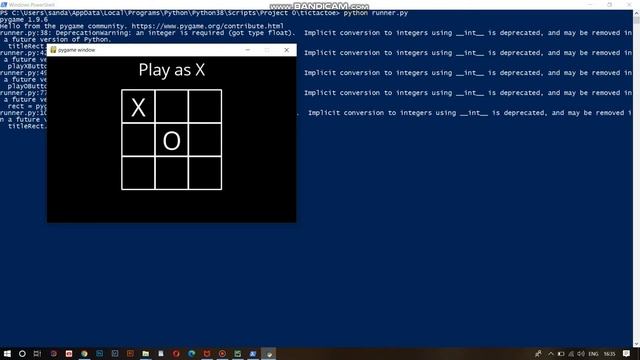
Task: Close the pygame window
Action: [x=287, y=50]
